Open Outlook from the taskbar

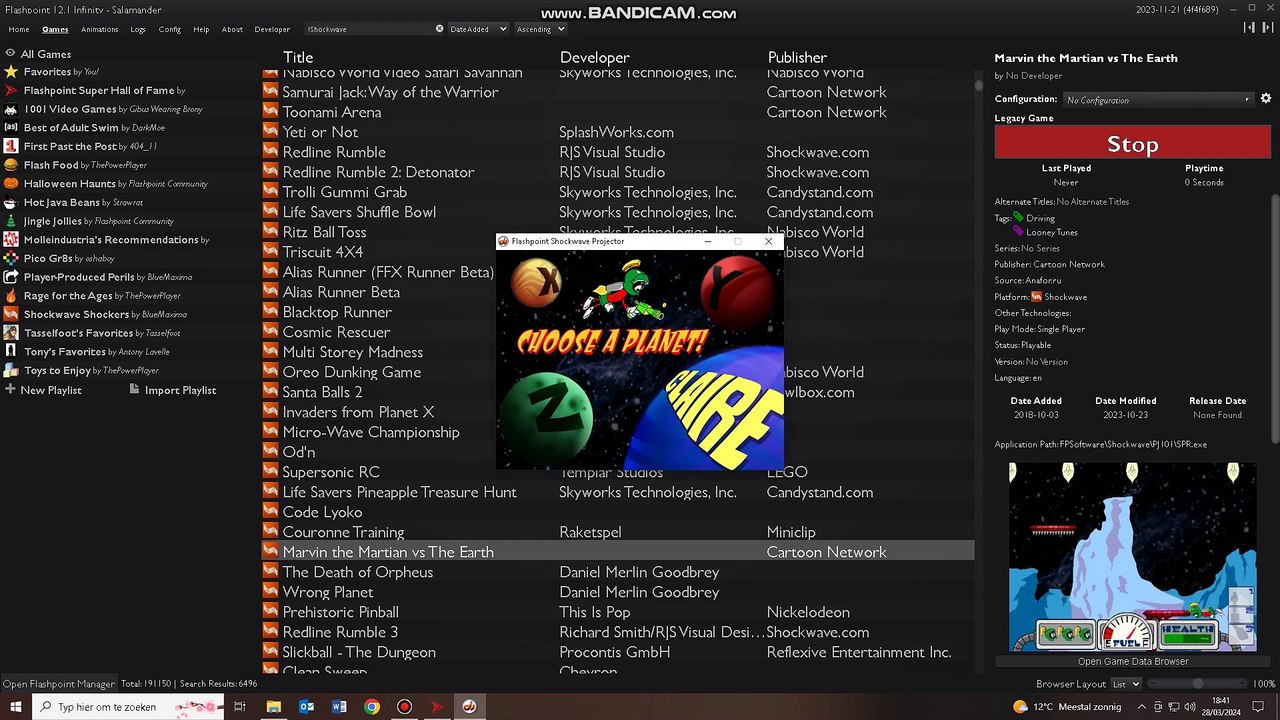click(x=306, y=707)
